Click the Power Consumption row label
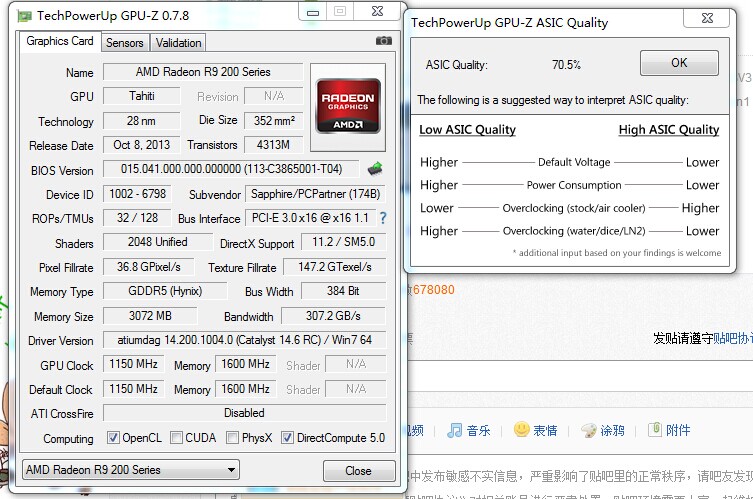The height and width of the screenshot is (499, 753). click(574, 185)
